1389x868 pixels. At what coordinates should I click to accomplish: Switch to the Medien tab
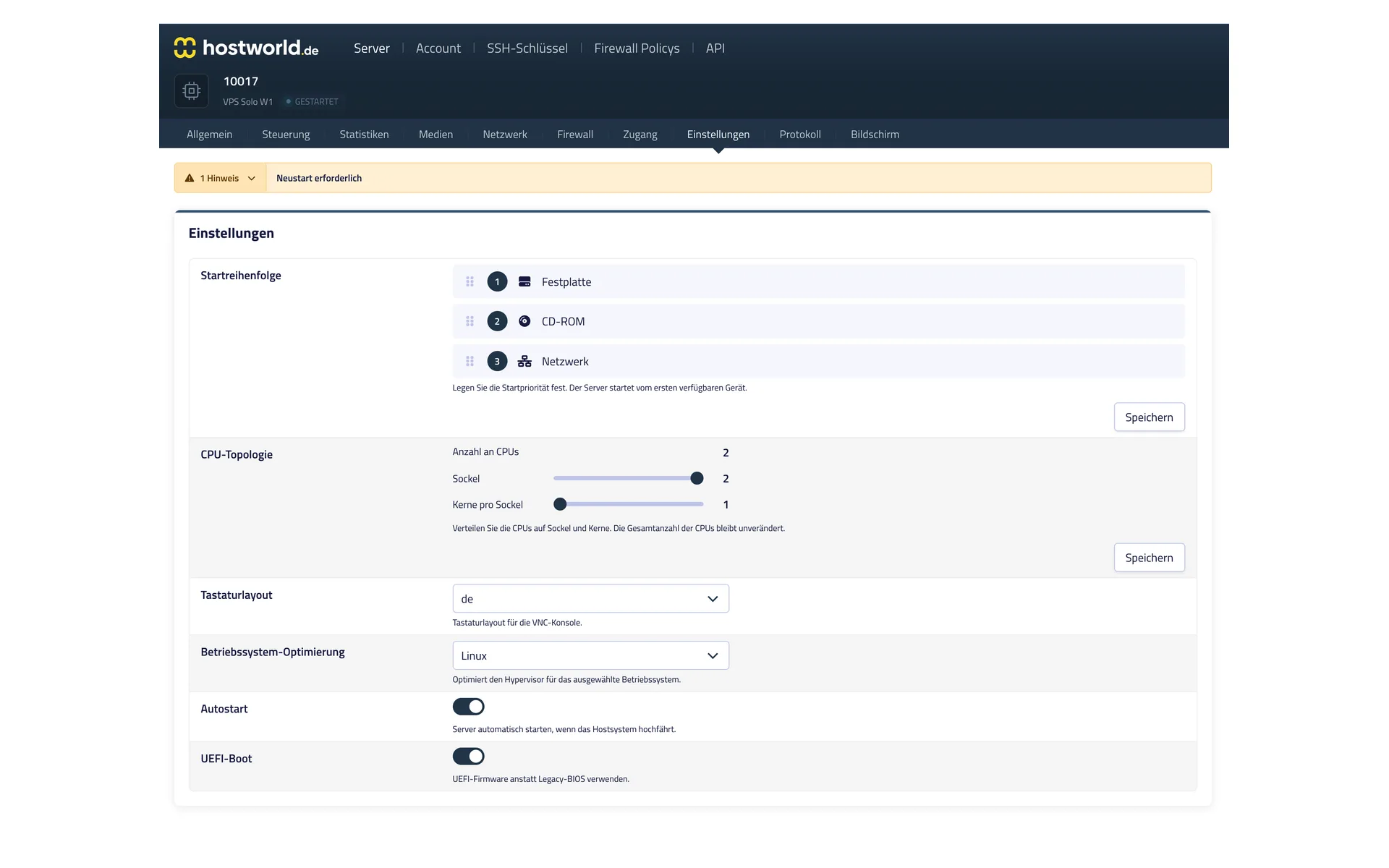click(436, 135)
